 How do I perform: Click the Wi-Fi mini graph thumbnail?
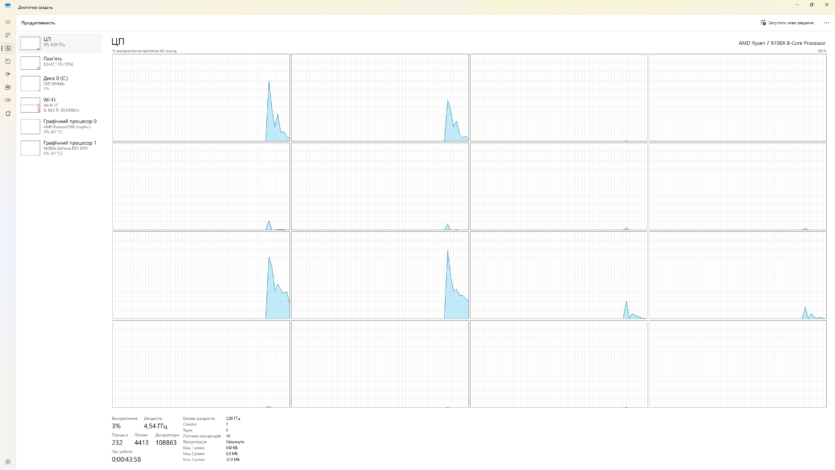pyautogui.click(x=30, y=105)
